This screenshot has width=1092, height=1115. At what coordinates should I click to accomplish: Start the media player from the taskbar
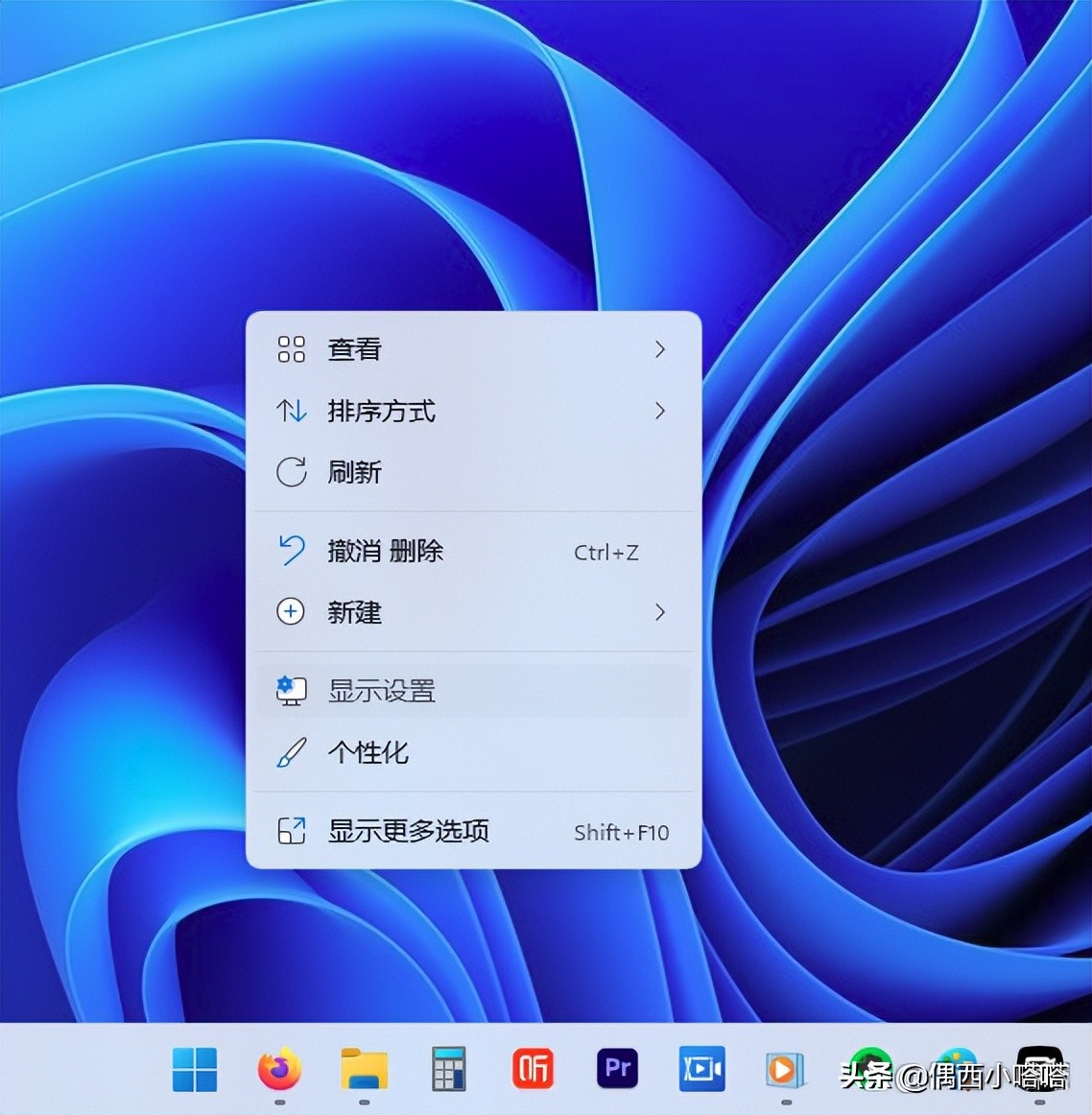tap(785, 1068)
